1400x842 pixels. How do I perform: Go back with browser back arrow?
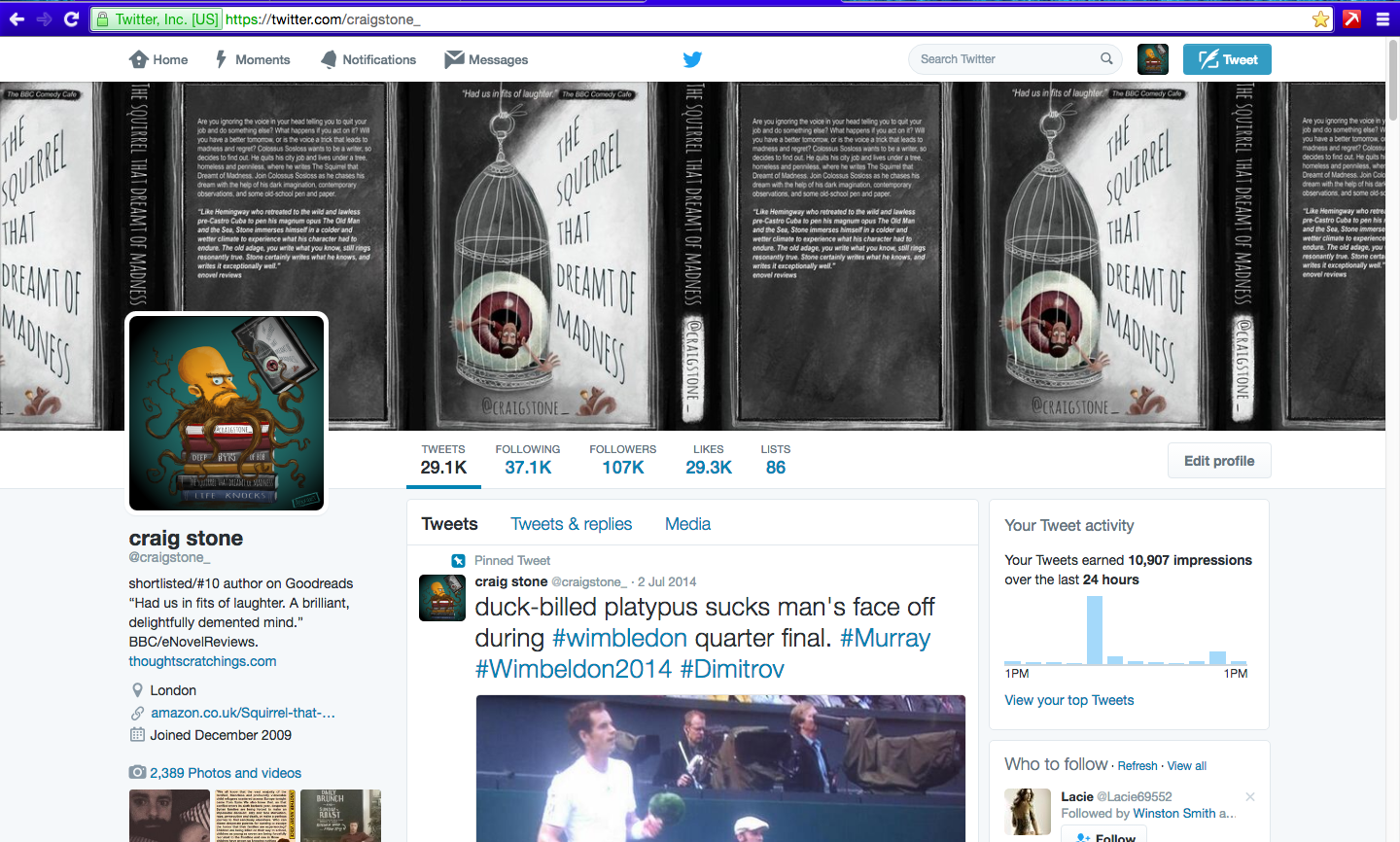point(17,19)
